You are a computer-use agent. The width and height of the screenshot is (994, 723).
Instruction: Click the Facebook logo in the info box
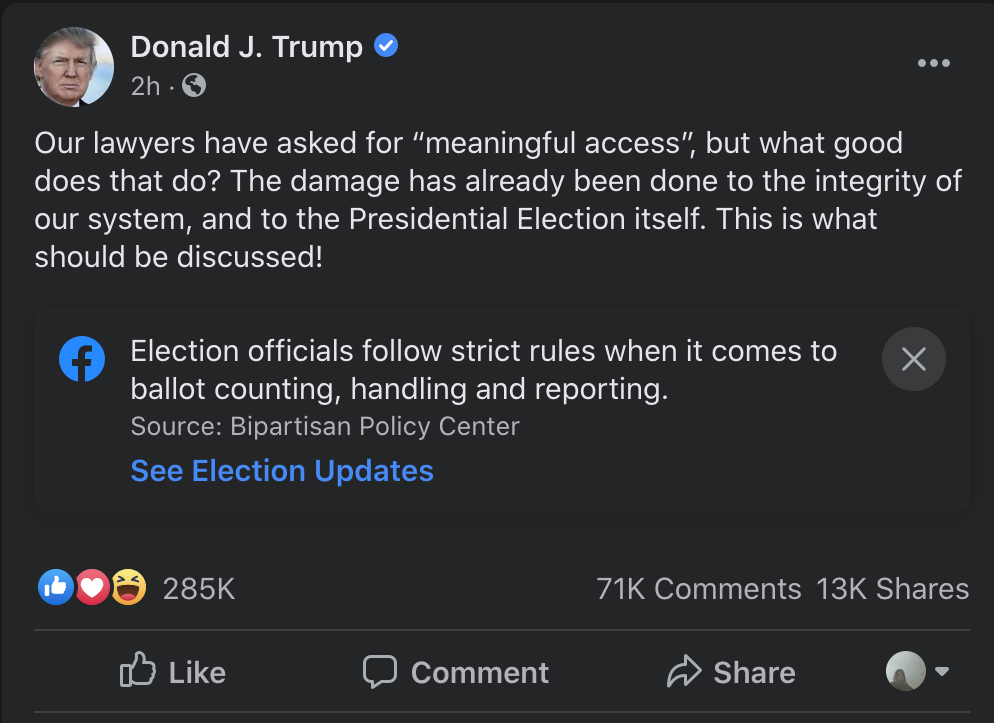tap(82, 359)
